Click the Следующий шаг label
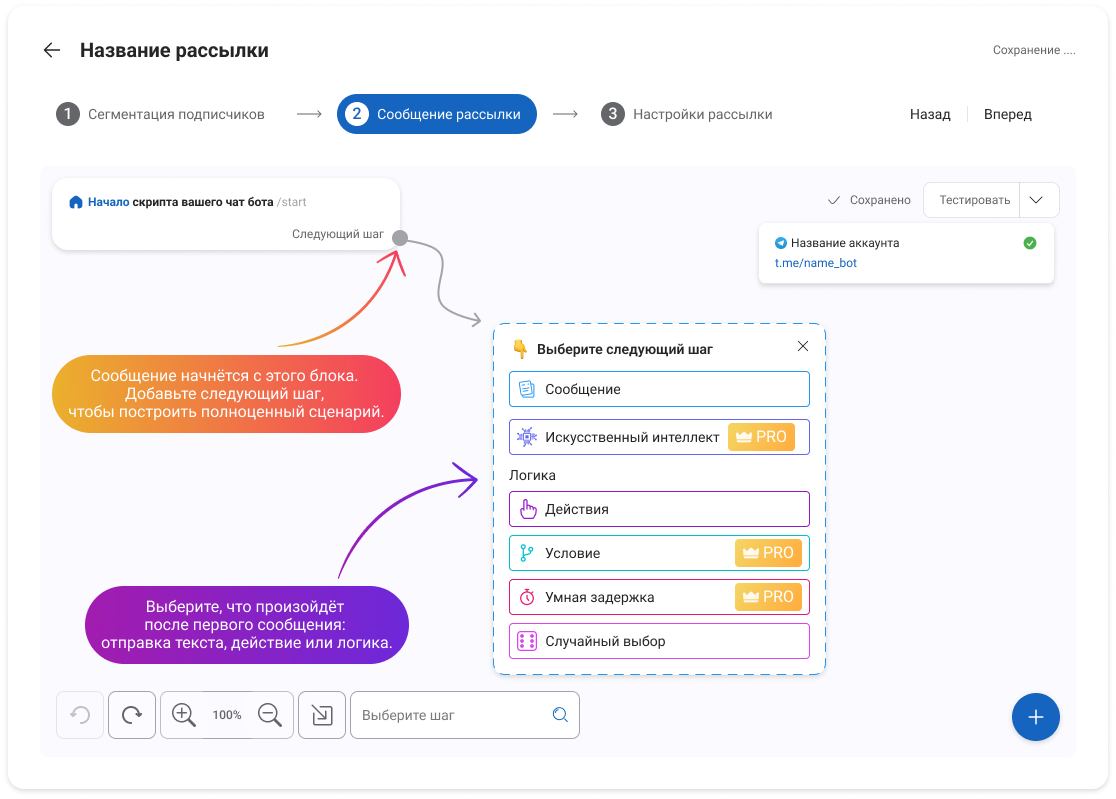Screen dimensions: 1116x799 (338, 234)
